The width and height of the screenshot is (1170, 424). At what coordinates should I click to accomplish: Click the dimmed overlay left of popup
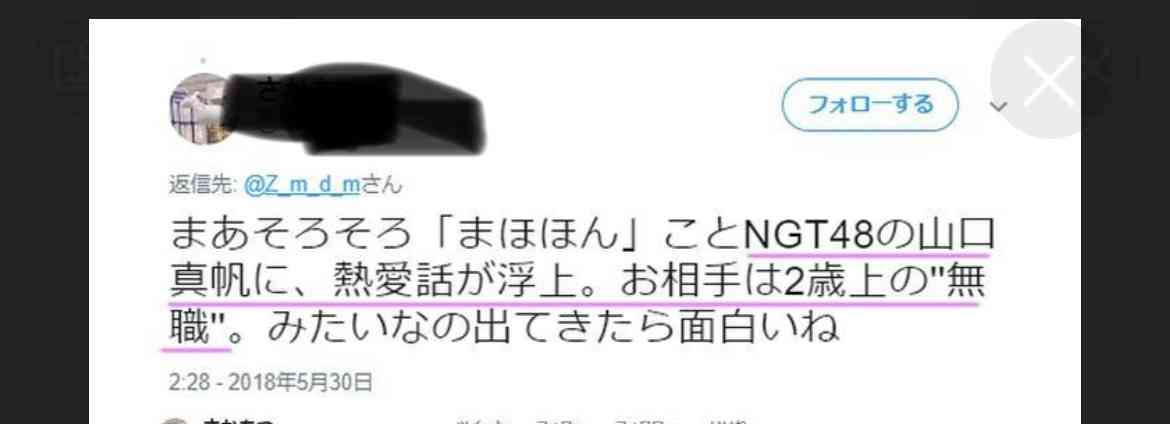pos(44,224)
